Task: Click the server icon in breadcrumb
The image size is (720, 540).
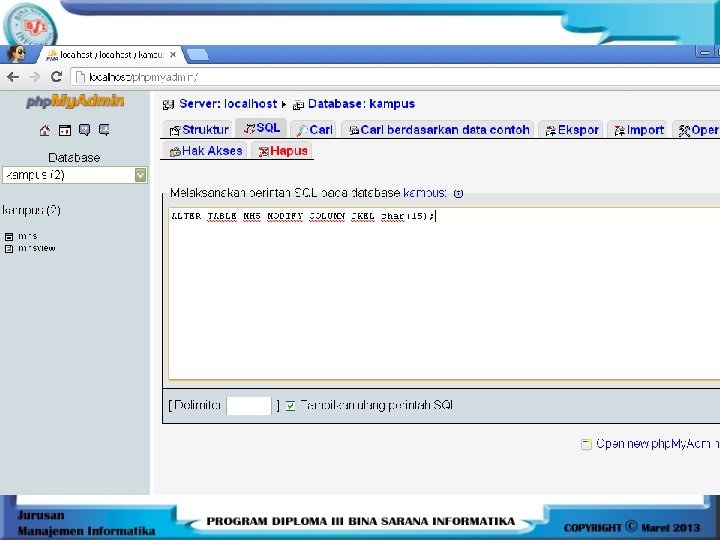Action: [168, 105]
